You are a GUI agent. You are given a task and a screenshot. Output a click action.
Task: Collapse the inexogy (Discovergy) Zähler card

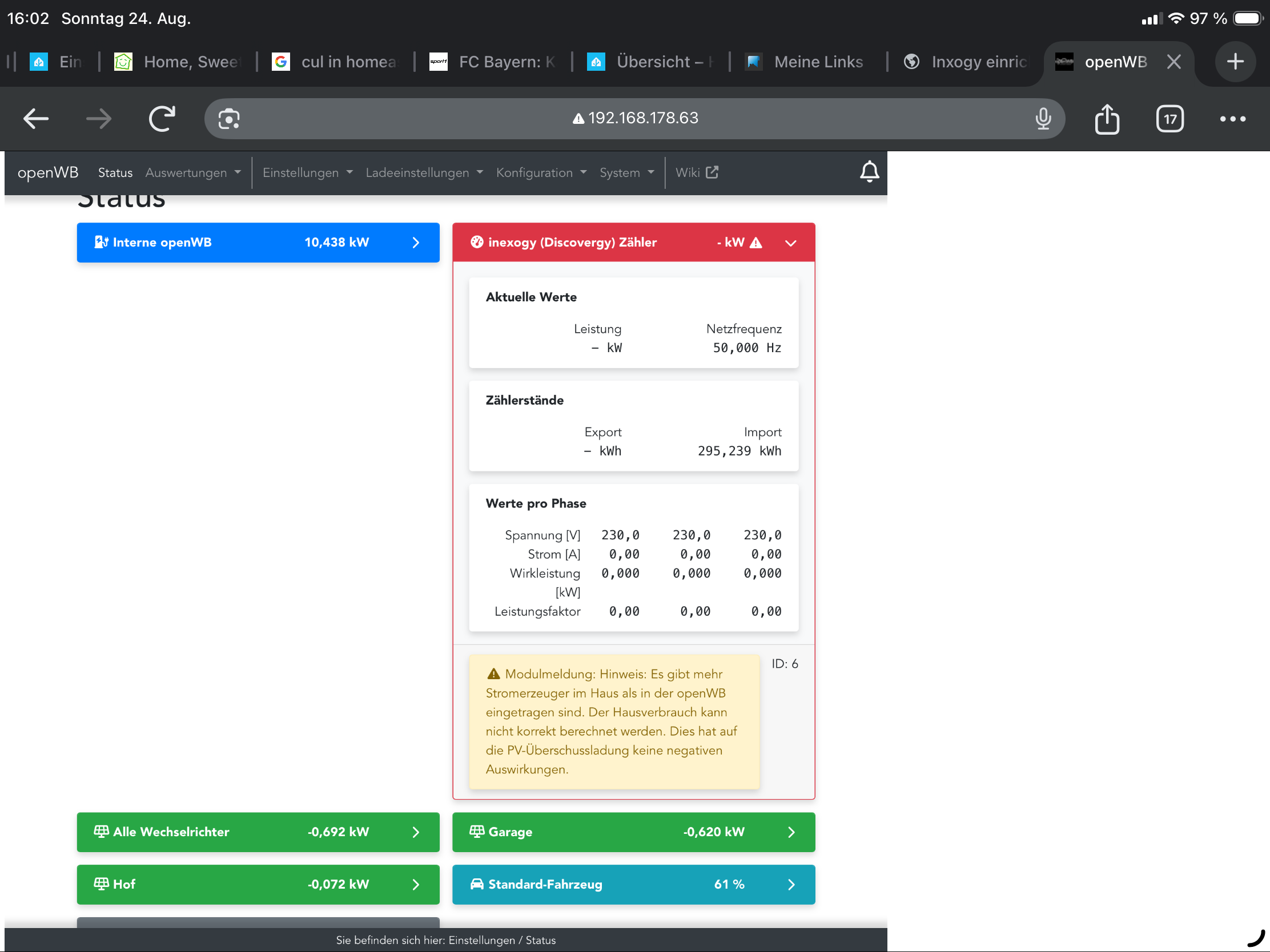tap(790, 243)
